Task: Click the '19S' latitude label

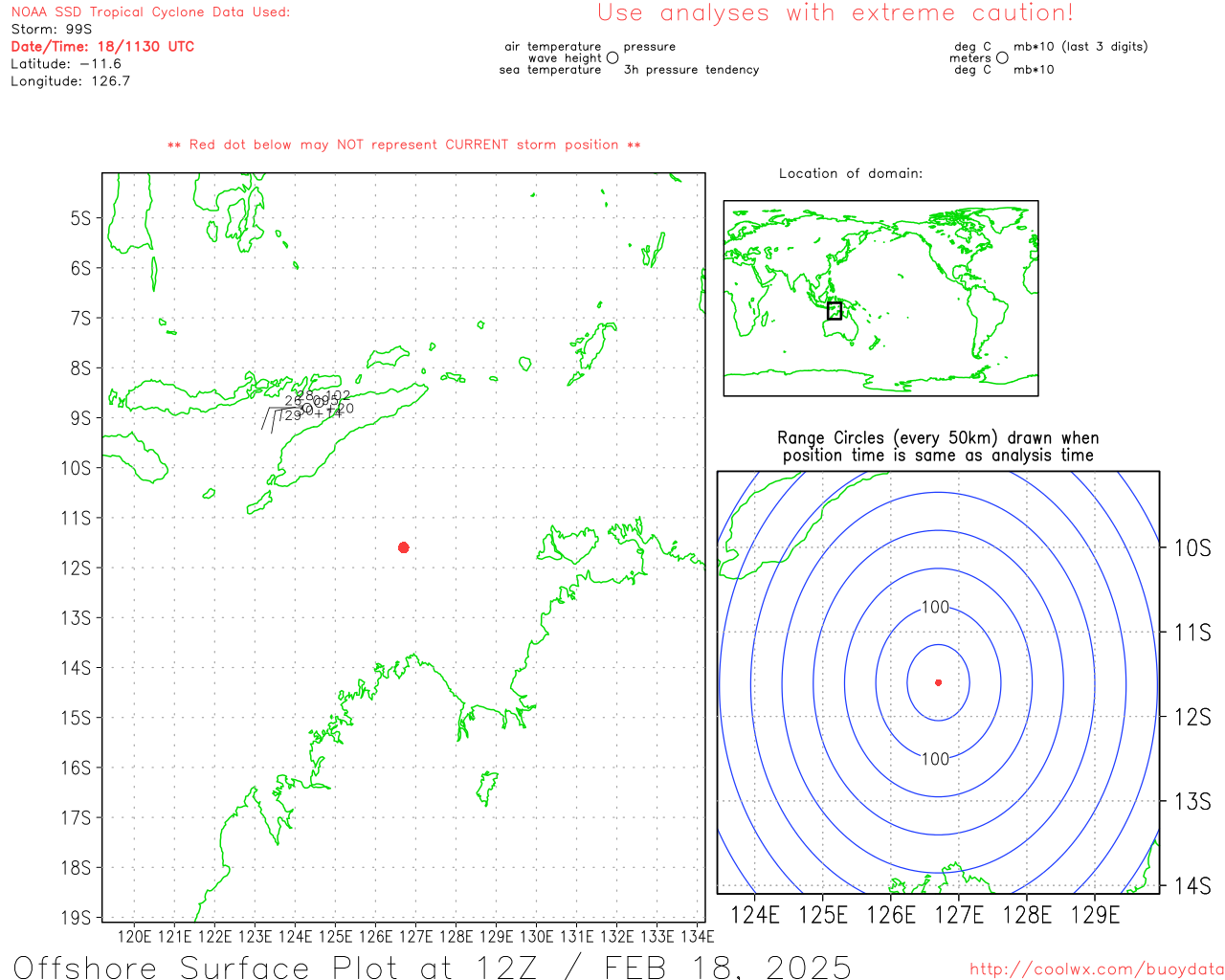Action: (76, 918)
